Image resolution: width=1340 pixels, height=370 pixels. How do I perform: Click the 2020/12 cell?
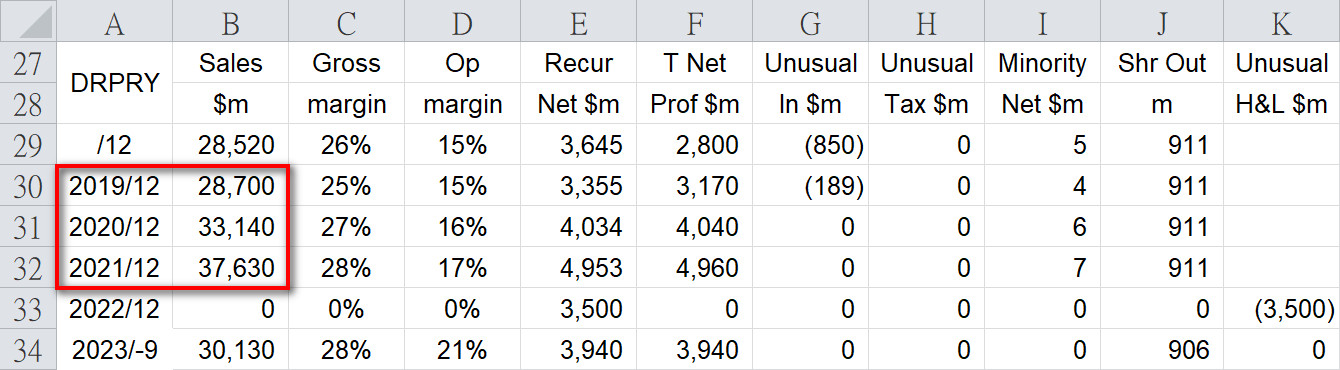tap(114, 226)
